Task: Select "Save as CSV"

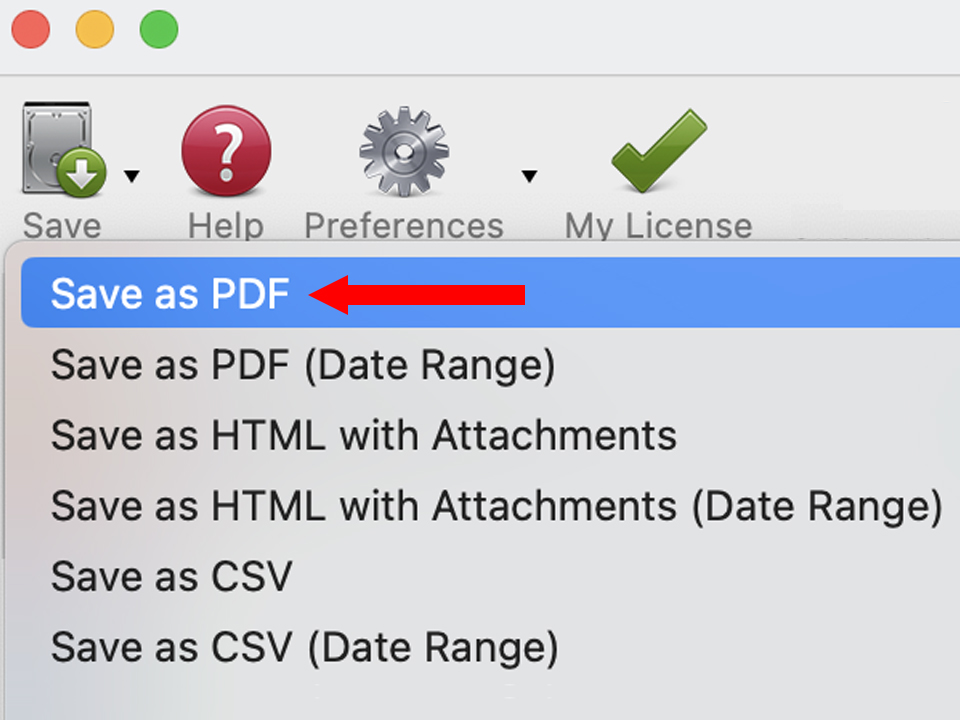Action: coord(170,576)
